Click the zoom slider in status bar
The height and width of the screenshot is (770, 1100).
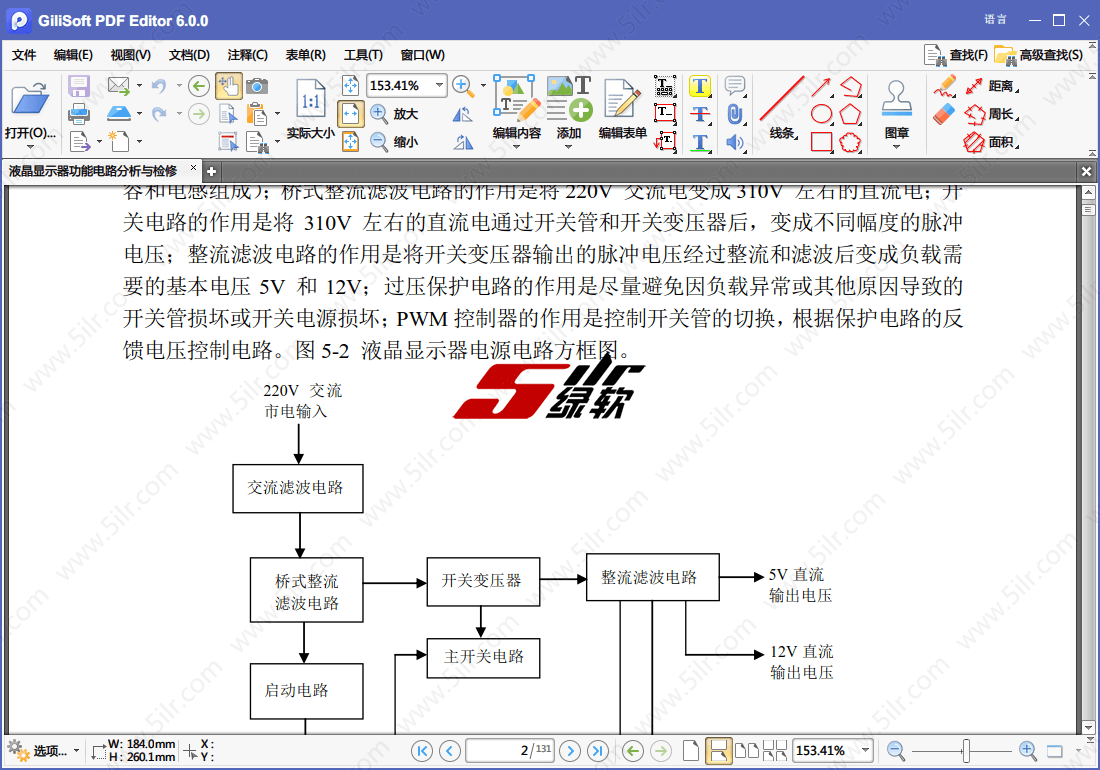tap(965, 750)
